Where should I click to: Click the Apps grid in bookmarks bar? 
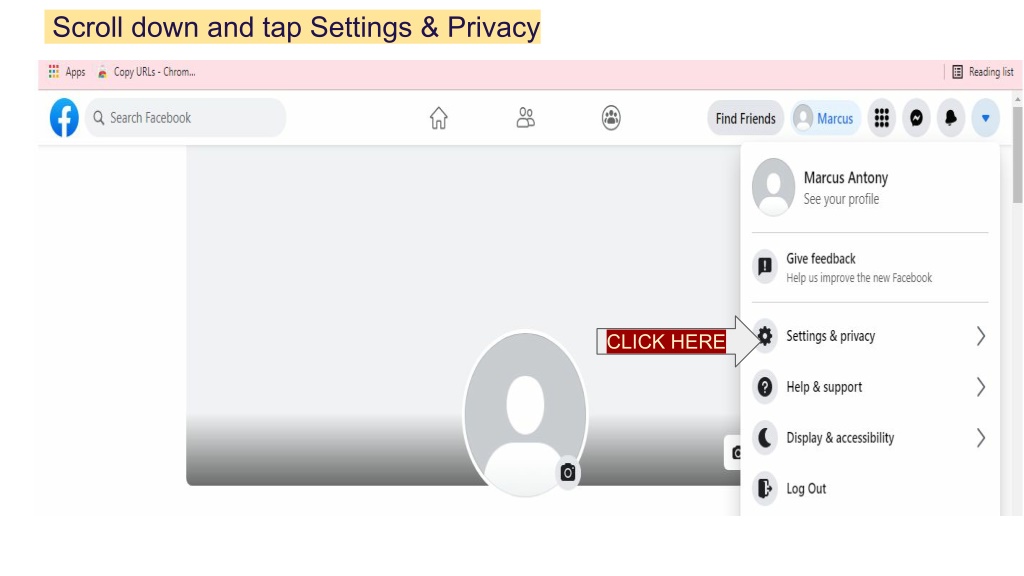pos(67,72)
